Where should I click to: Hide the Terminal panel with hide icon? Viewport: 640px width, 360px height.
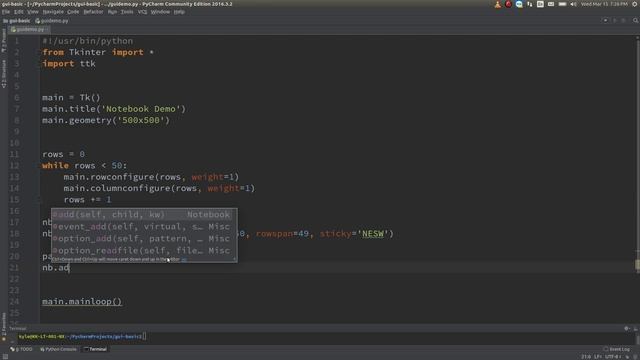point(635,329)
